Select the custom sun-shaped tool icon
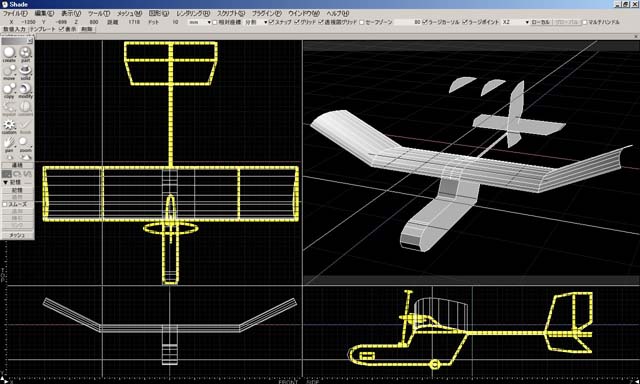Viewport: 640px width, 384px height. point(9,126)
